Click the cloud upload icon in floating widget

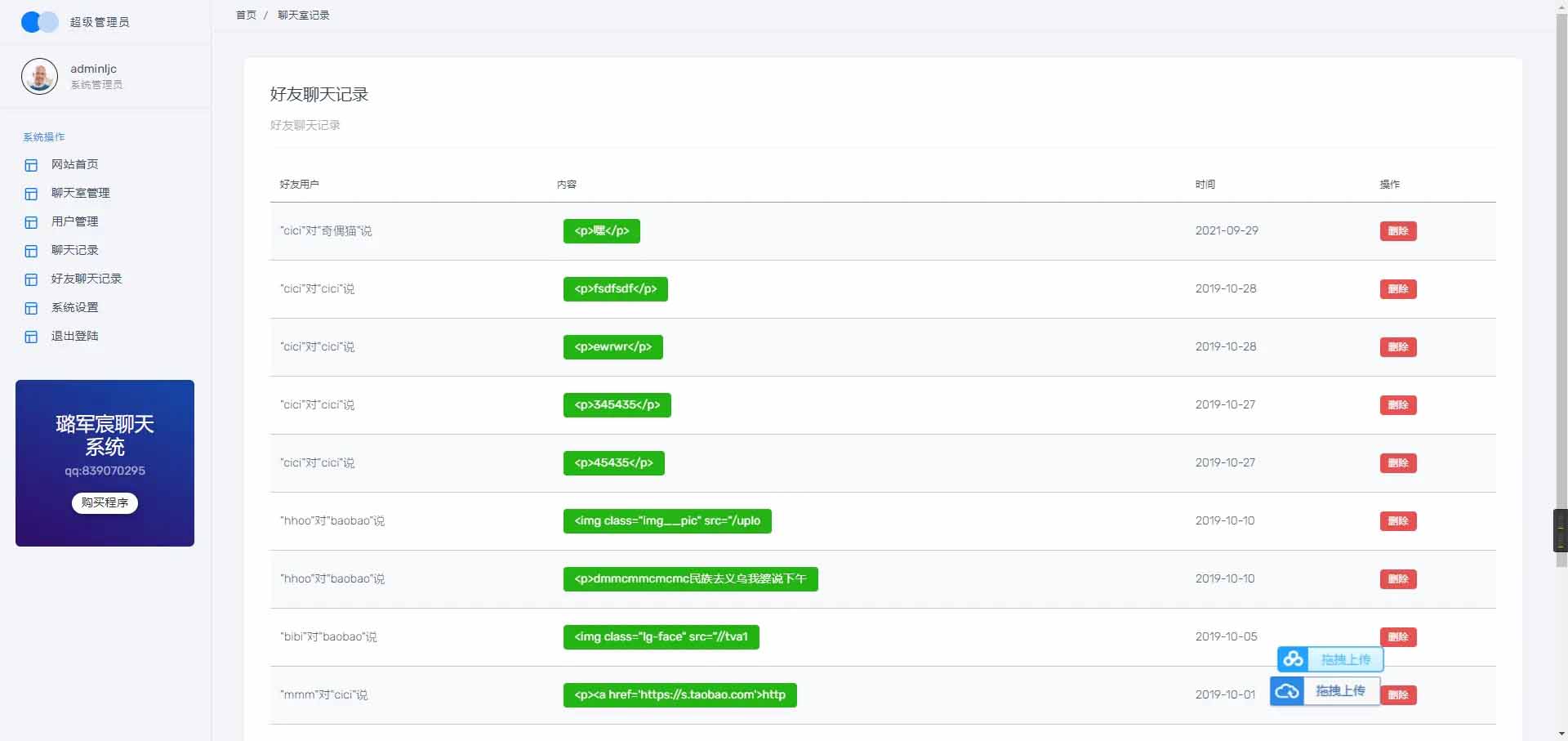1287,691
